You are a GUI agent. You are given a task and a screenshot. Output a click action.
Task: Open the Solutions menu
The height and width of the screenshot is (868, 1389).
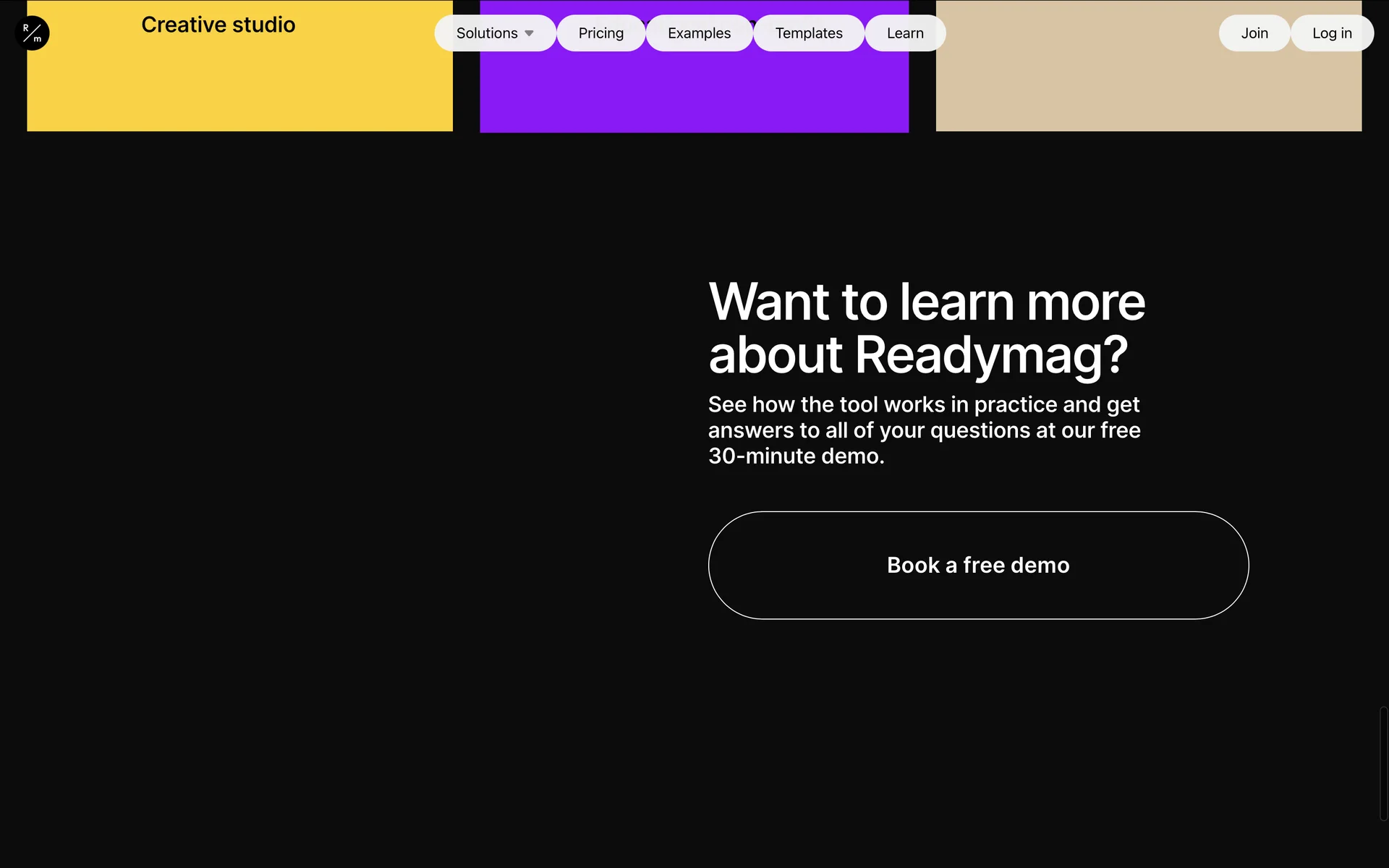point(487,33)
